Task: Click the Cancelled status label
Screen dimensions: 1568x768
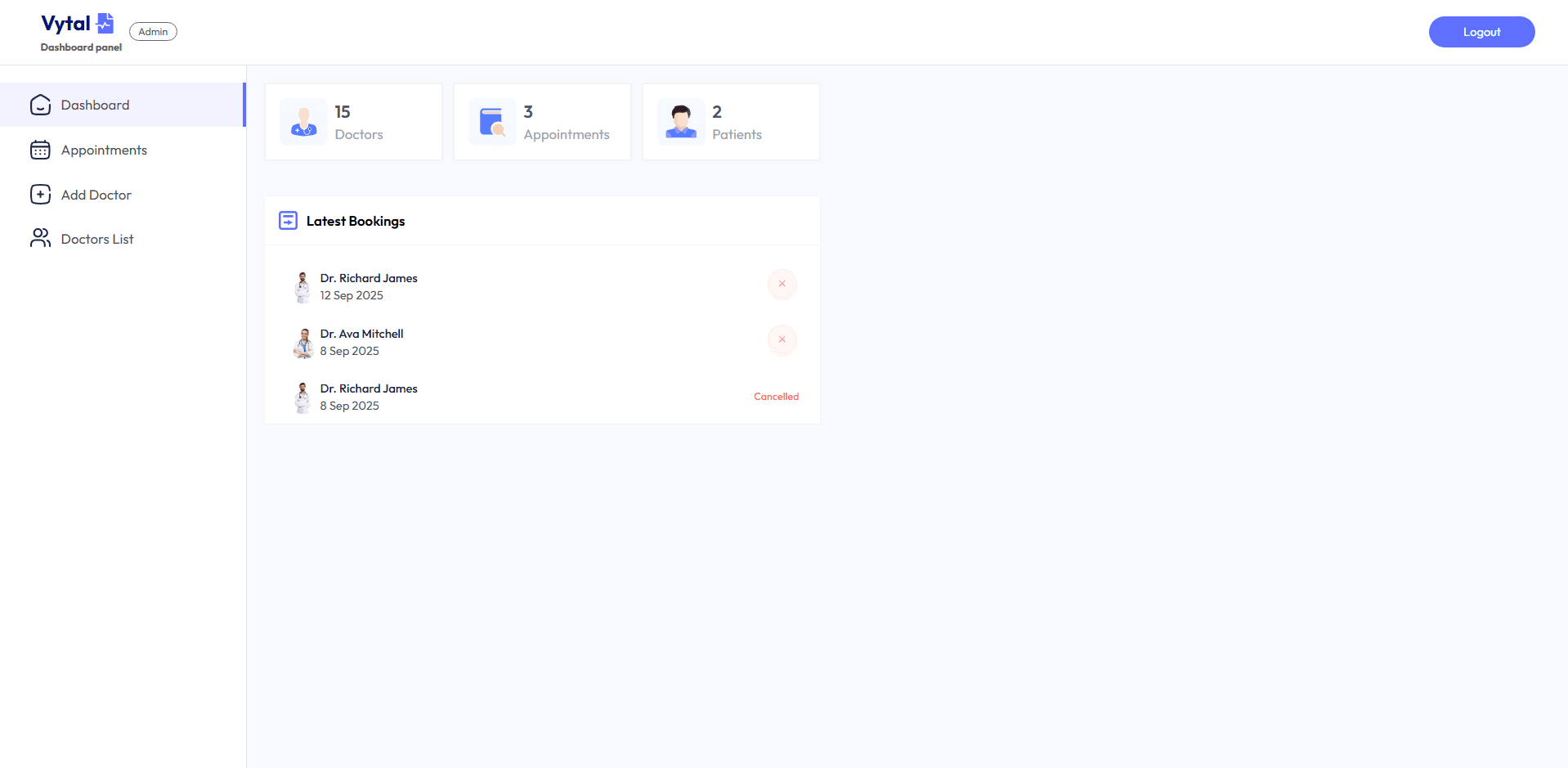Action: [775, 396]
